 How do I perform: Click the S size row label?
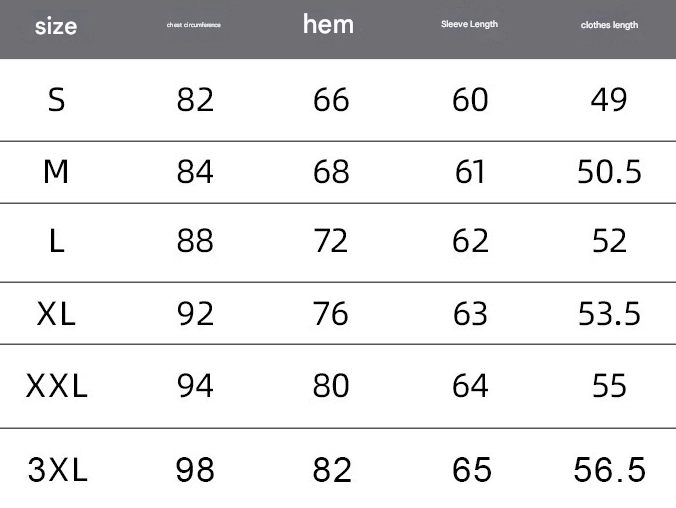tap(56, 100)
